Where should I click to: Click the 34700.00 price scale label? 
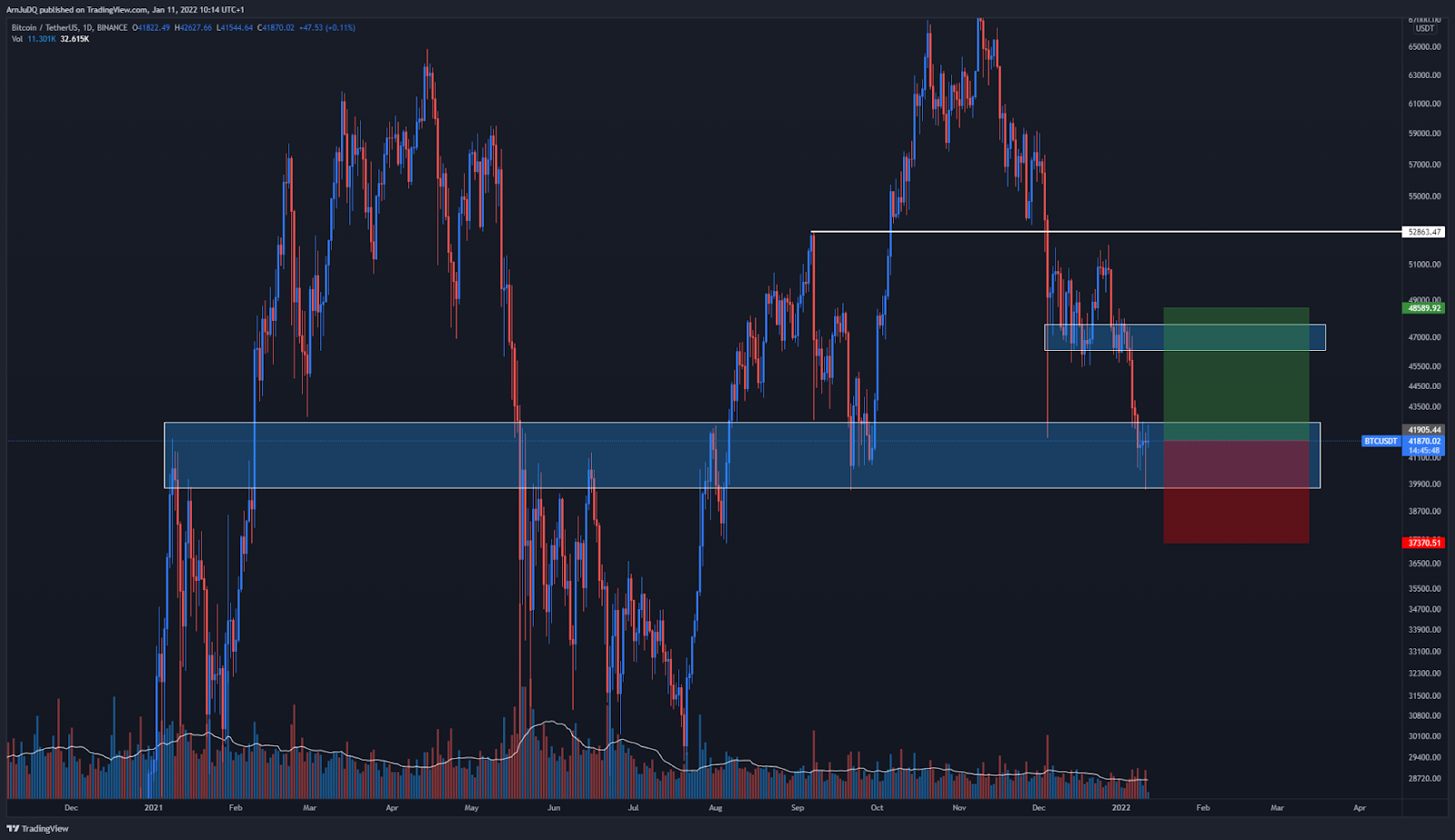1424,609
